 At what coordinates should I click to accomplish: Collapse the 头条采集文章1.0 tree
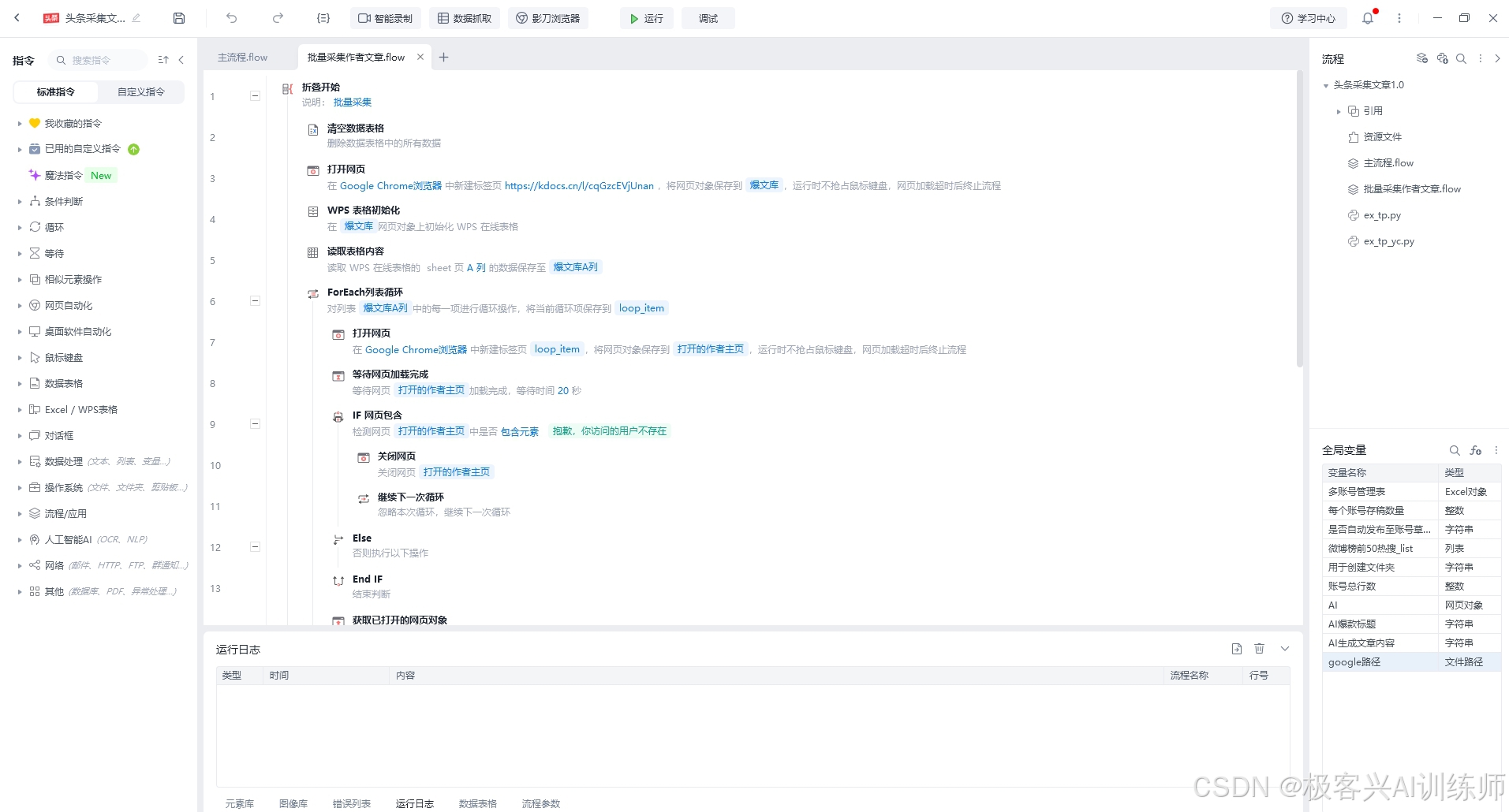(x=1326, y=84)
